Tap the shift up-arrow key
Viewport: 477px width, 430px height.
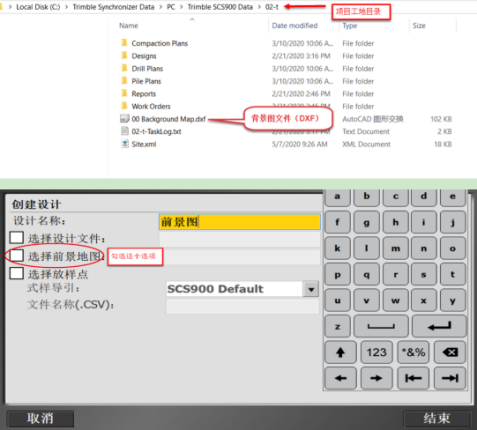(340, 352)
